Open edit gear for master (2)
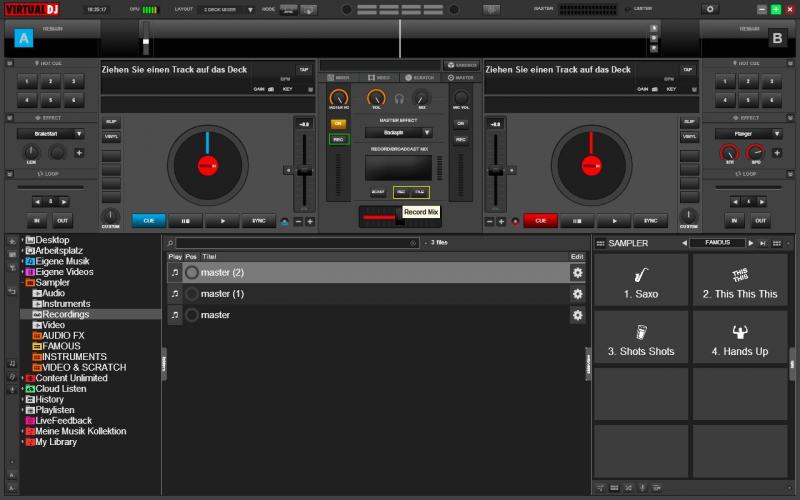The width and height of the screenshot is (800, 500). pos(577,272)
